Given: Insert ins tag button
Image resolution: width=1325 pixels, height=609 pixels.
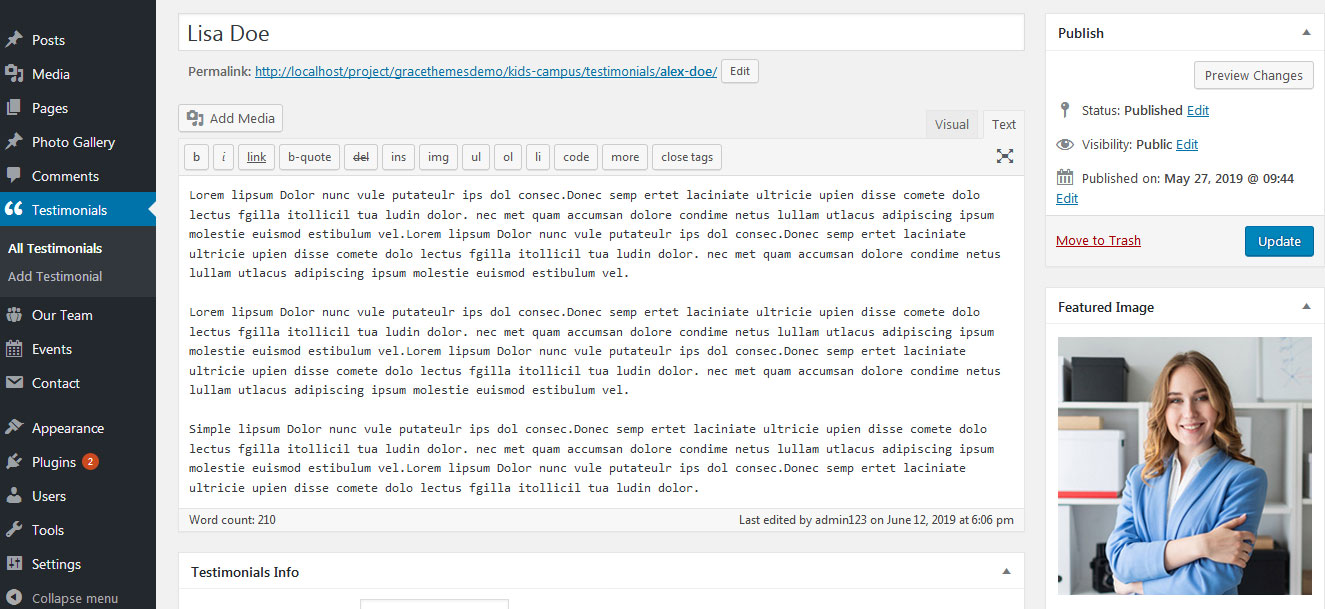Looking at the screenshot, I should click(x=398, y=157).
